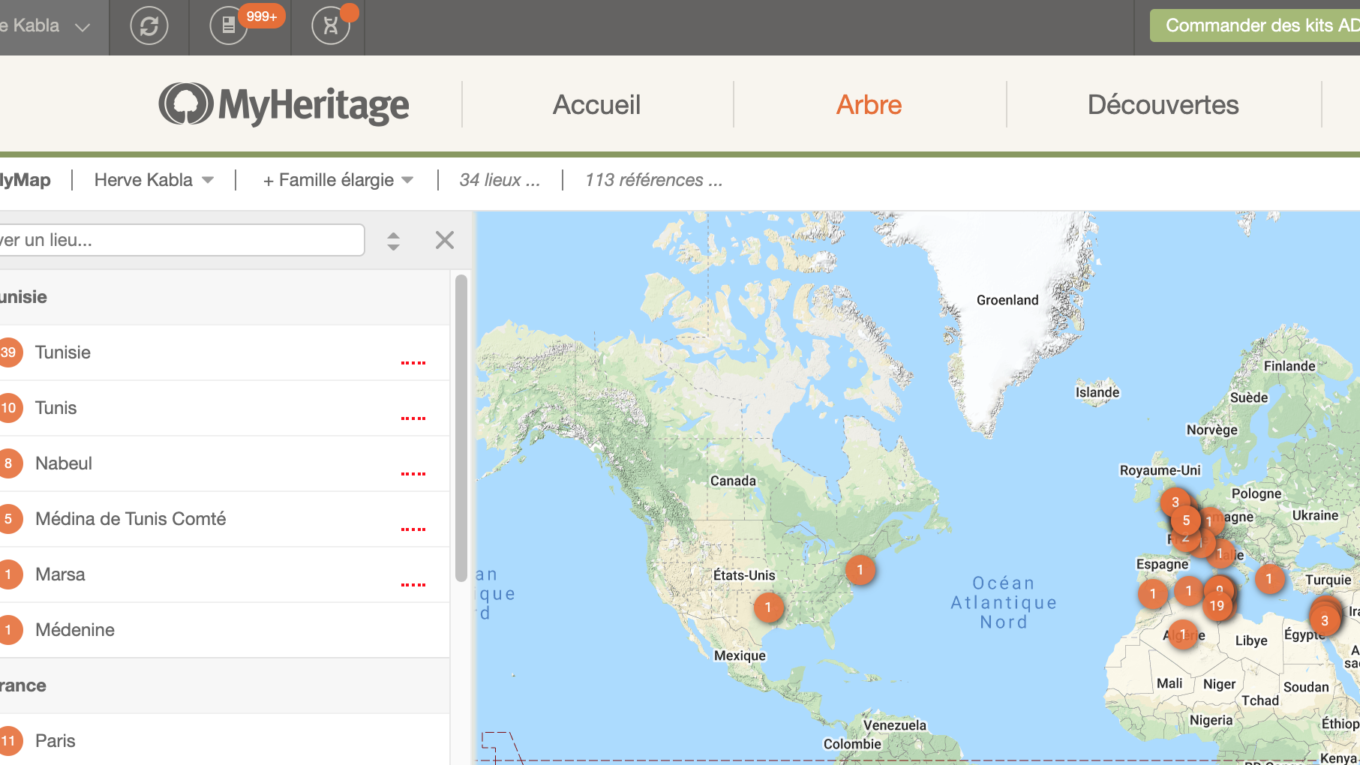The image size is (1360, 765).
Task: Open 34 lieux ... options
Action: (499, 180)
